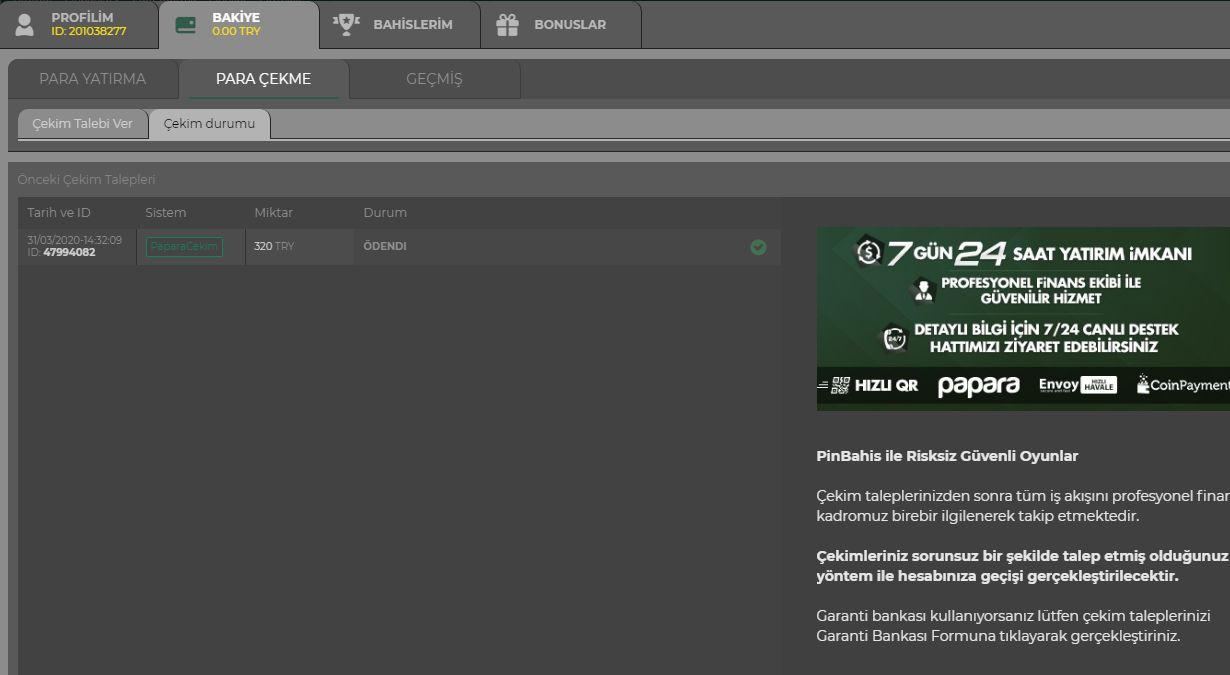Click the PaparaCekim system badge

pyautogui.click(x=184, y=247)
